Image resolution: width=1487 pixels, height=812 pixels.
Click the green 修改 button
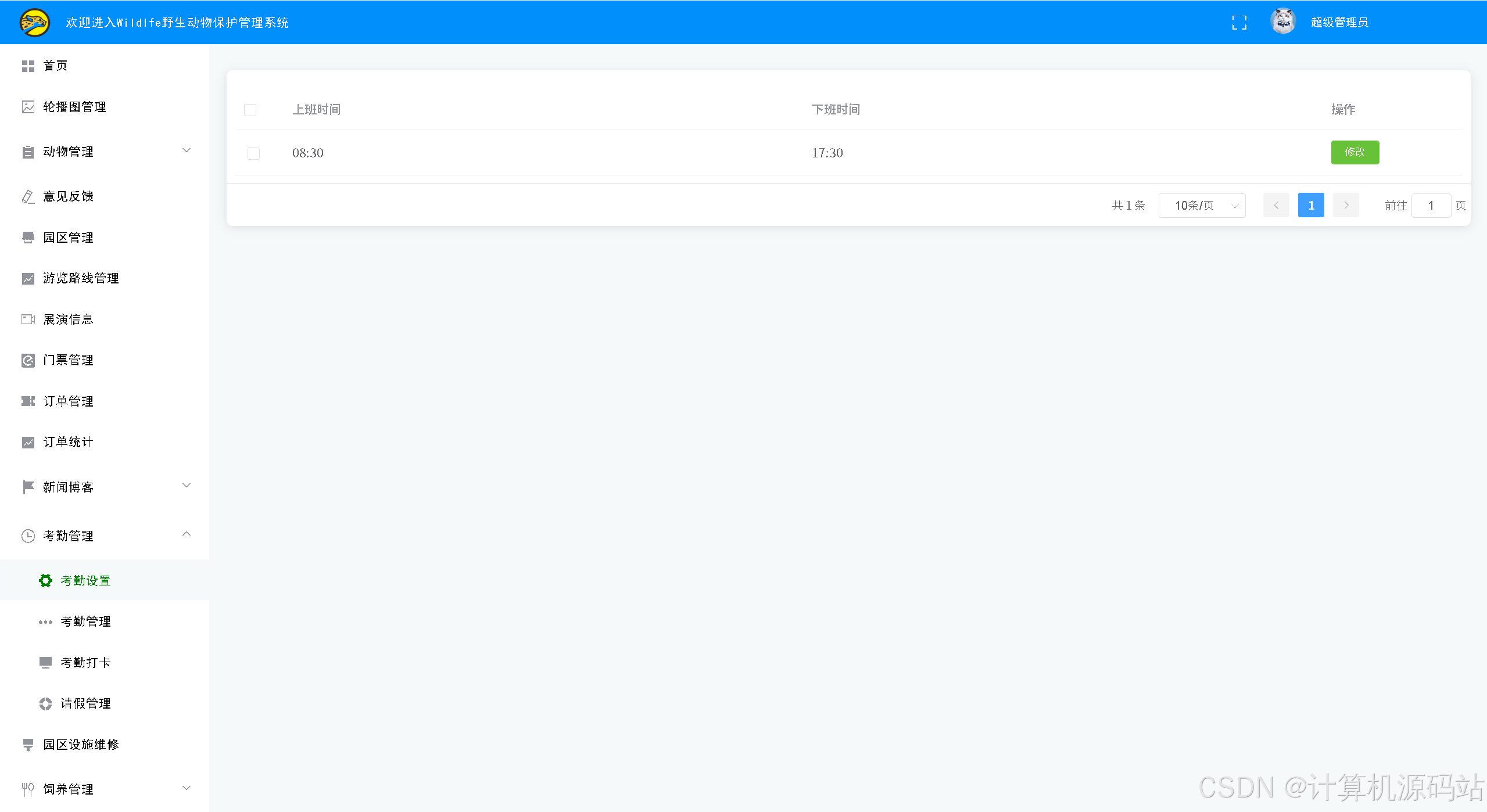click(x=1355, y=152)
